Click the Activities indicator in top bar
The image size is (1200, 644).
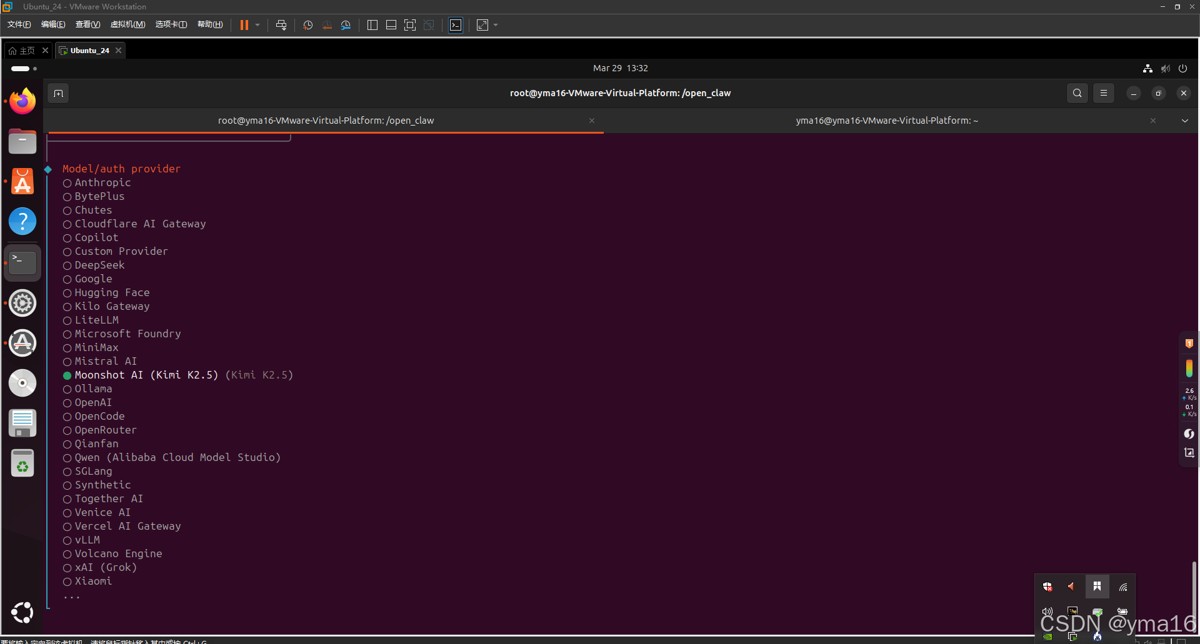(x=23, y=68)
